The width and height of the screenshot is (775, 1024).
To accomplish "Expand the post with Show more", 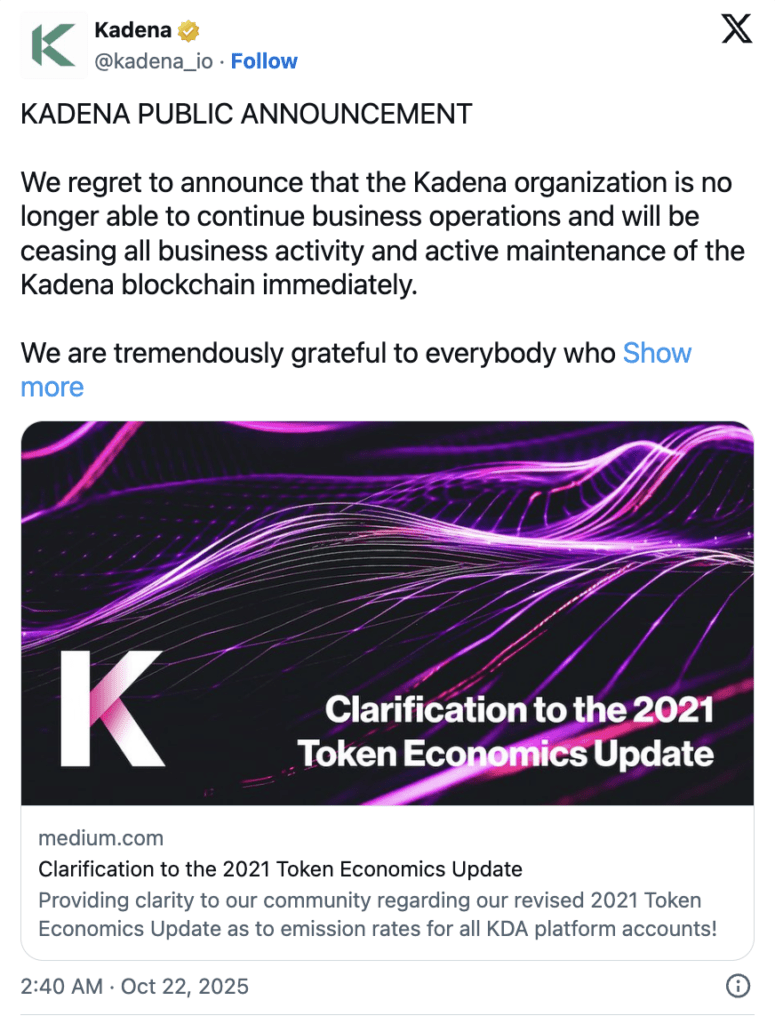I will pyautogui.click(x=656, y=353).
